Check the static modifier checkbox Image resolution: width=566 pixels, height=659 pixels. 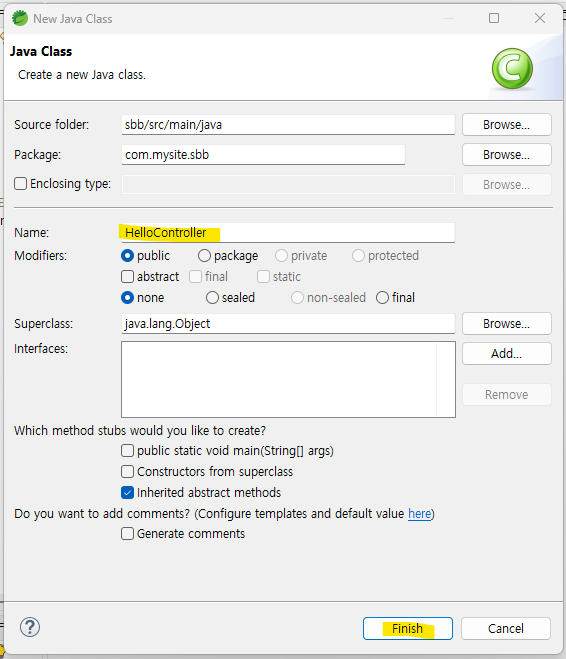click(x=263, y=277)
